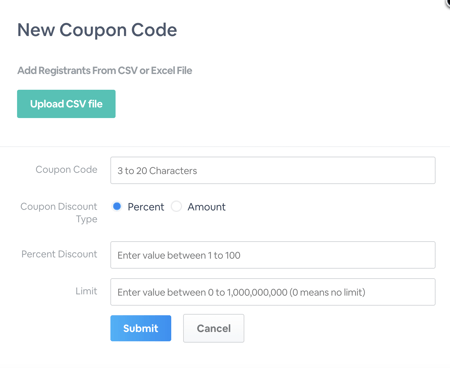The height and width of the screenshot is (368, 450).
Task: Click into the Percent Discount field
Action: 273,255
